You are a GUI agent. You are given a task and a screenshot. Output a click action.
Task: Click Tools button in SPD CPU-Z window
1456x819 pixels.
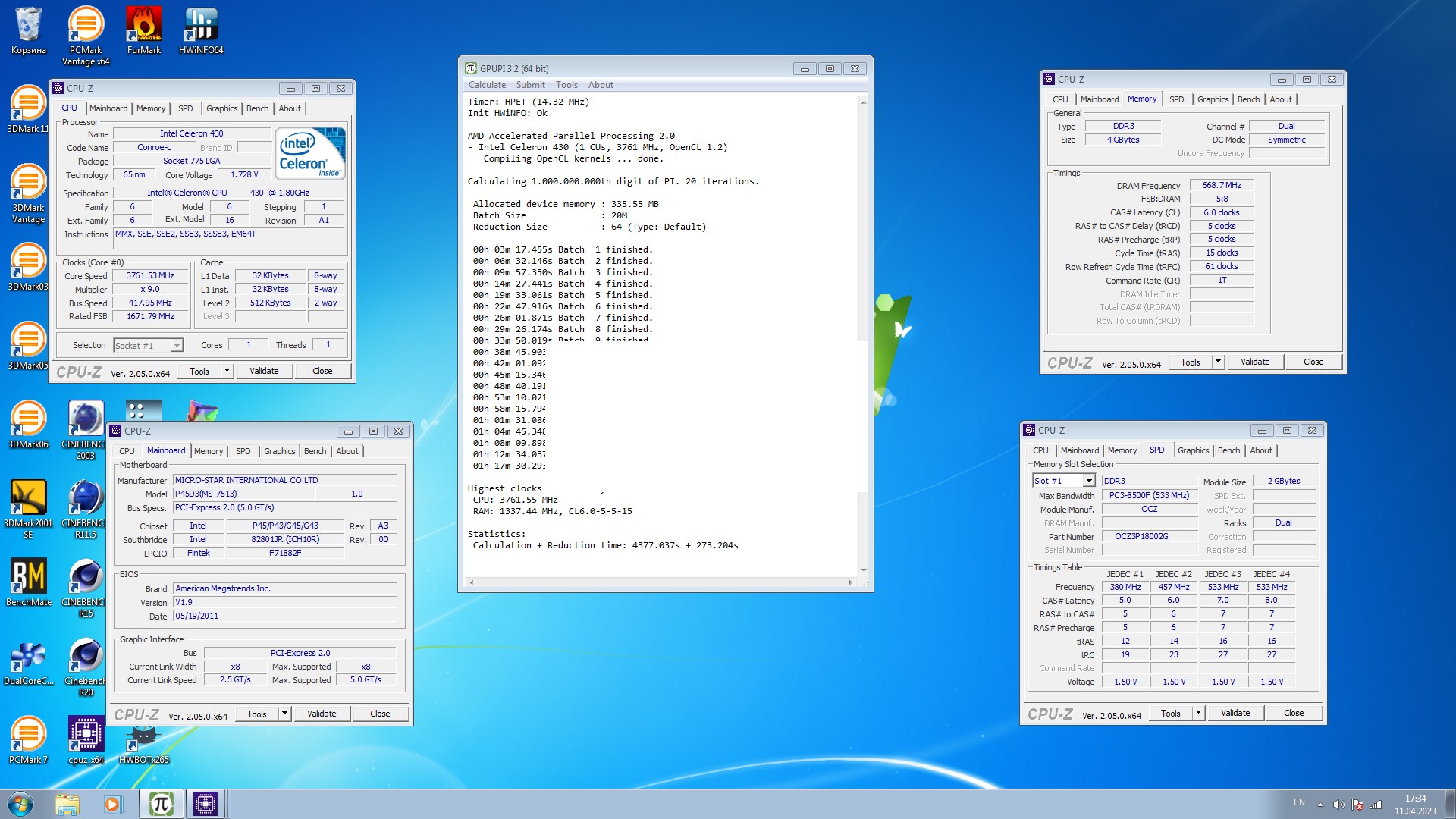coord(1171,713)
